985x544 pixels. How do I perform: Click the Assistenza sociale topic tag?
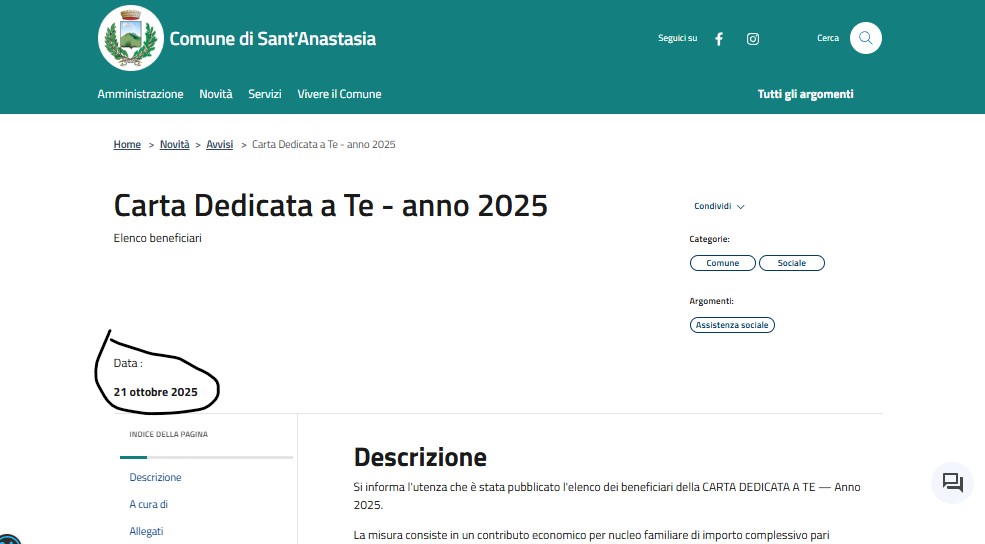click(x=732, y=325)
